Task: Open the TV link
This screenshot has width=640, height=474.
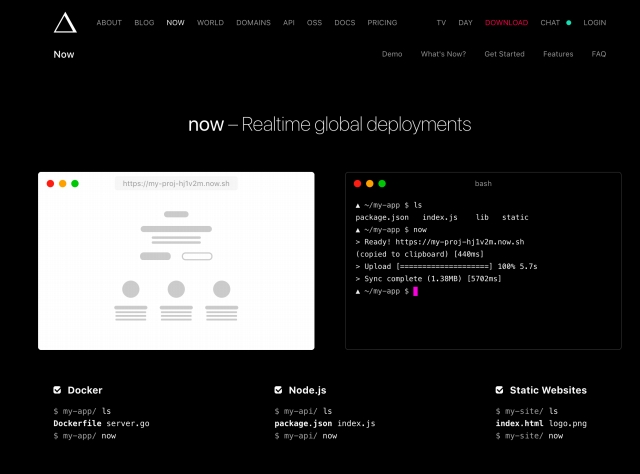Action: (x=441, y=22)
